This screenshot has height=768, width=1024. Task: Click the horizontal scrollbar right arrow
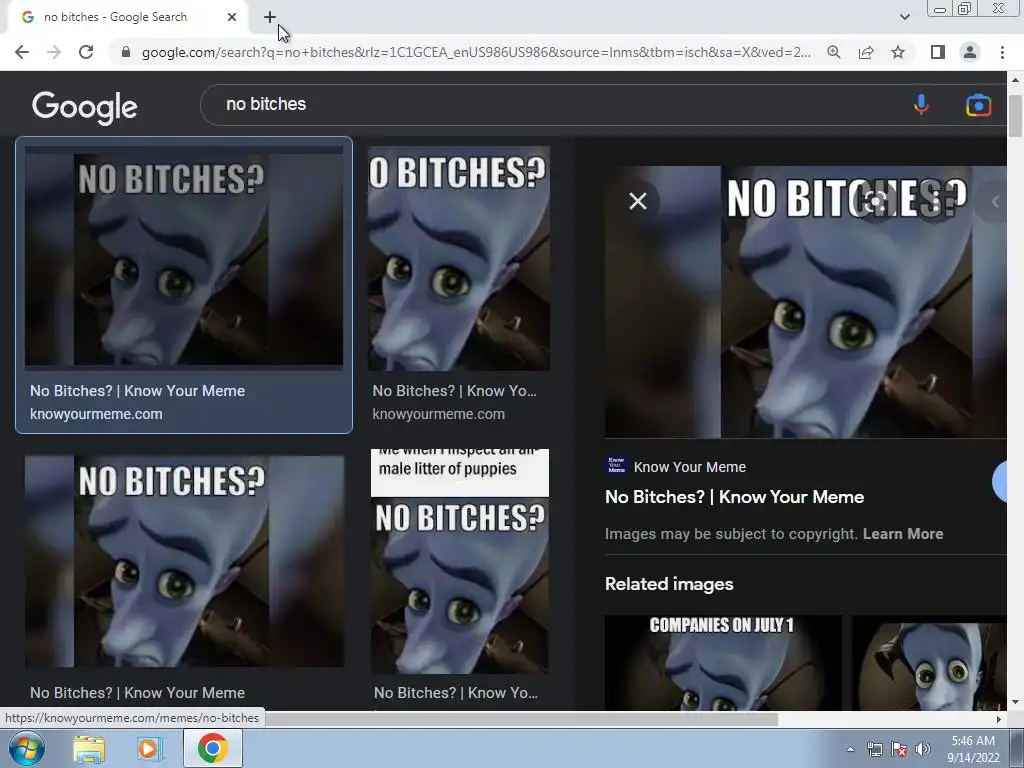coord(999,719)
